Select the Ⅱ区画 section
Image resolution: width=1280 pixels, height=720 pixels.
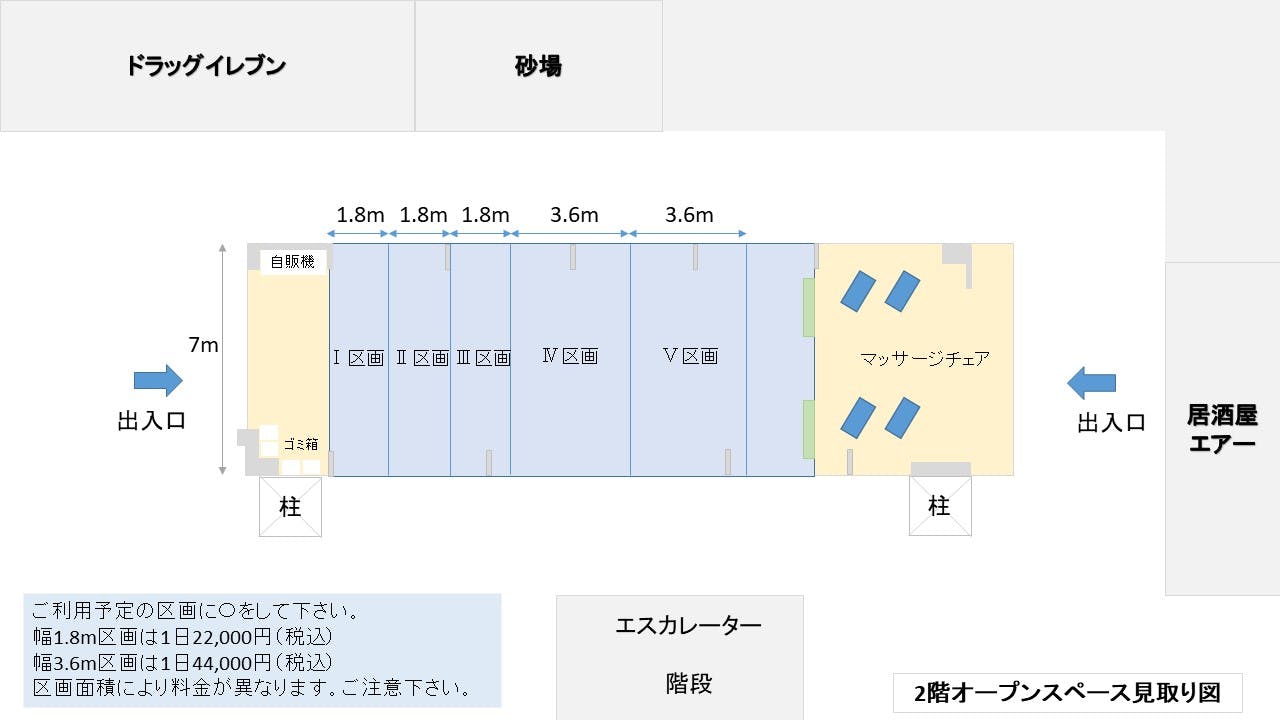[x=419, y=358]
